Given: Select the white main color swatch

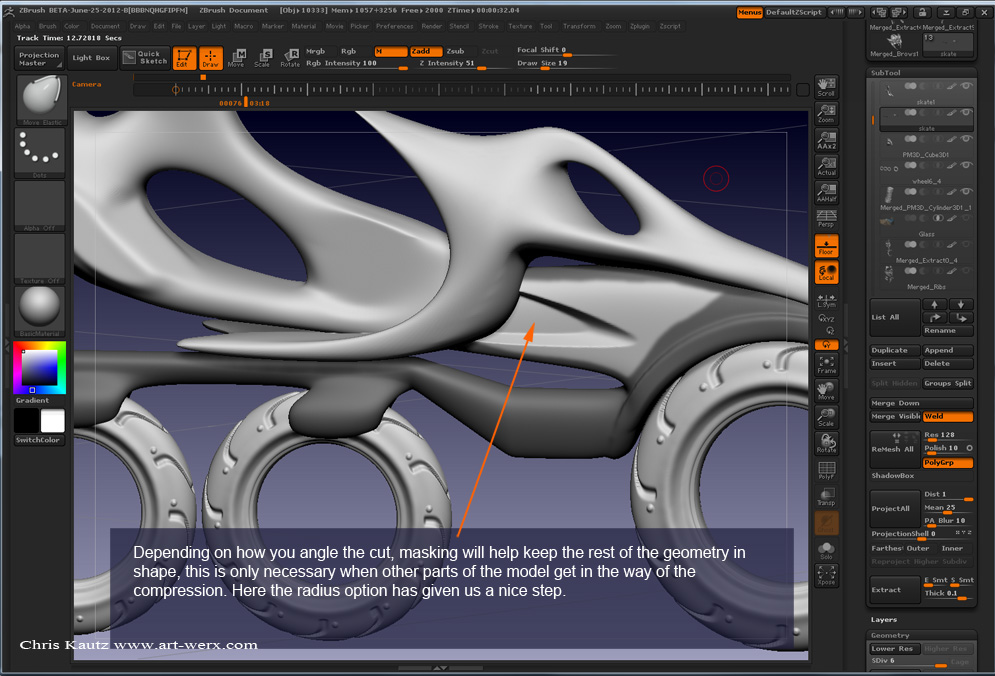Looking at the screenshot, I should point(53,421).
